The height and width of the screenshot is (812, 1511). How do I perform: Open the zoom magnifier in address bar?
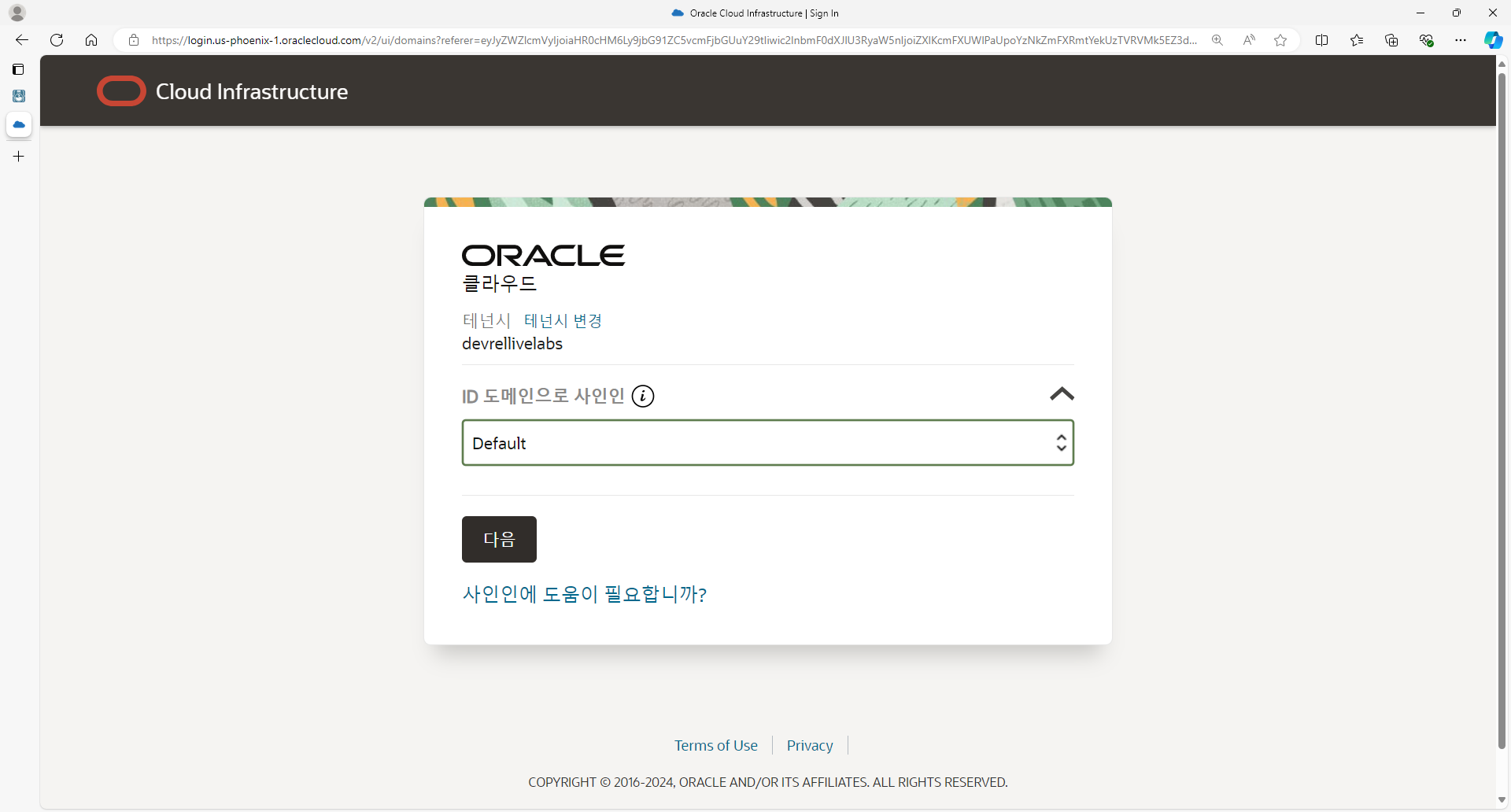pyautogui.click(x=1217, y=40)
